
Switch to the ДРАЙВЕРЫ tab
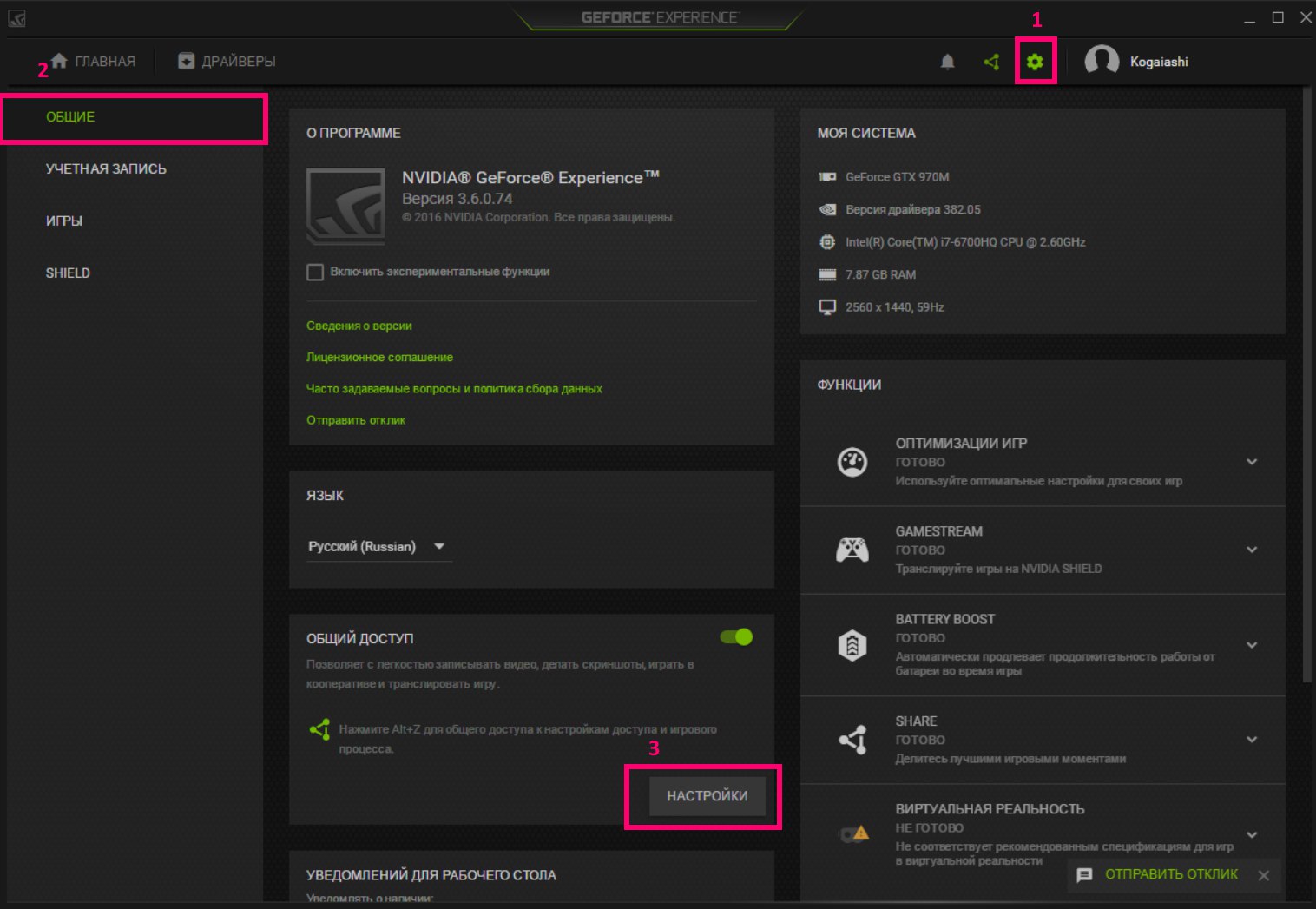[227, 61]
